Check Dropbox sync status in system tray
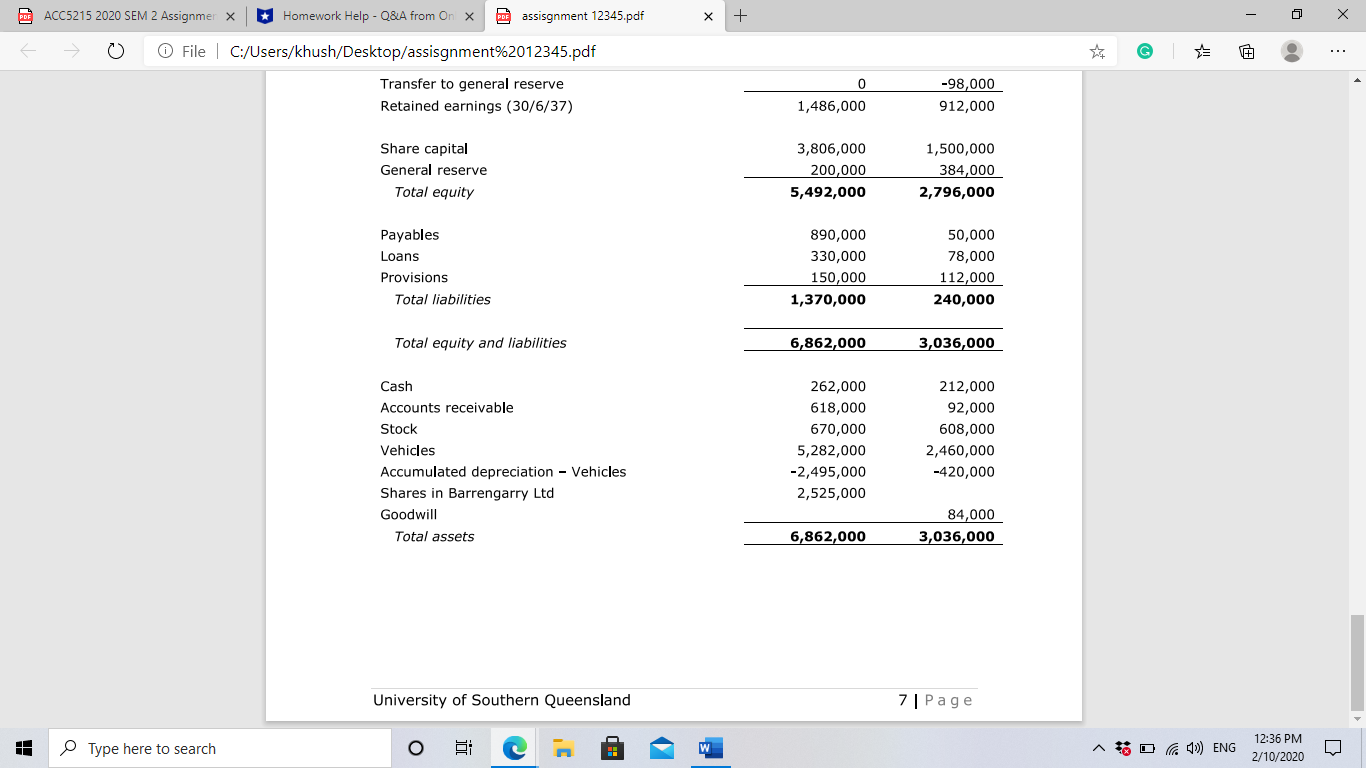The height and width of the screenshot is (768, 1366). (x=1122, y=746)
